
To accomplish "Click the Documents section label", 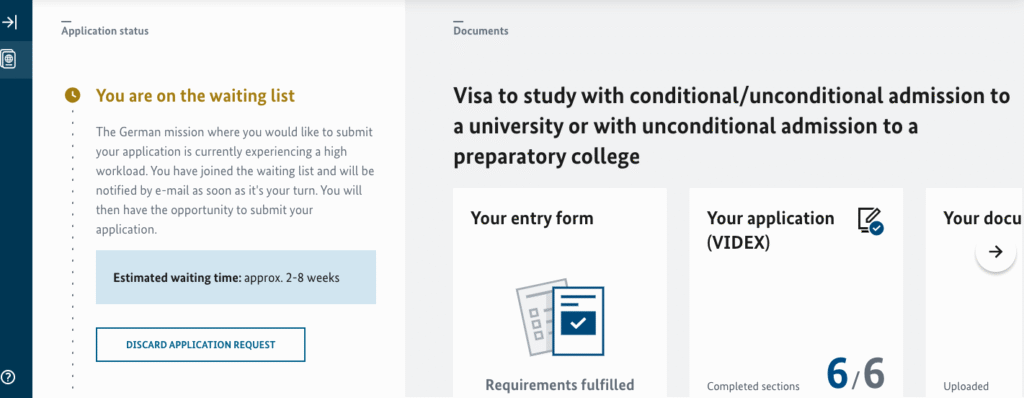I will click(481, 31).
